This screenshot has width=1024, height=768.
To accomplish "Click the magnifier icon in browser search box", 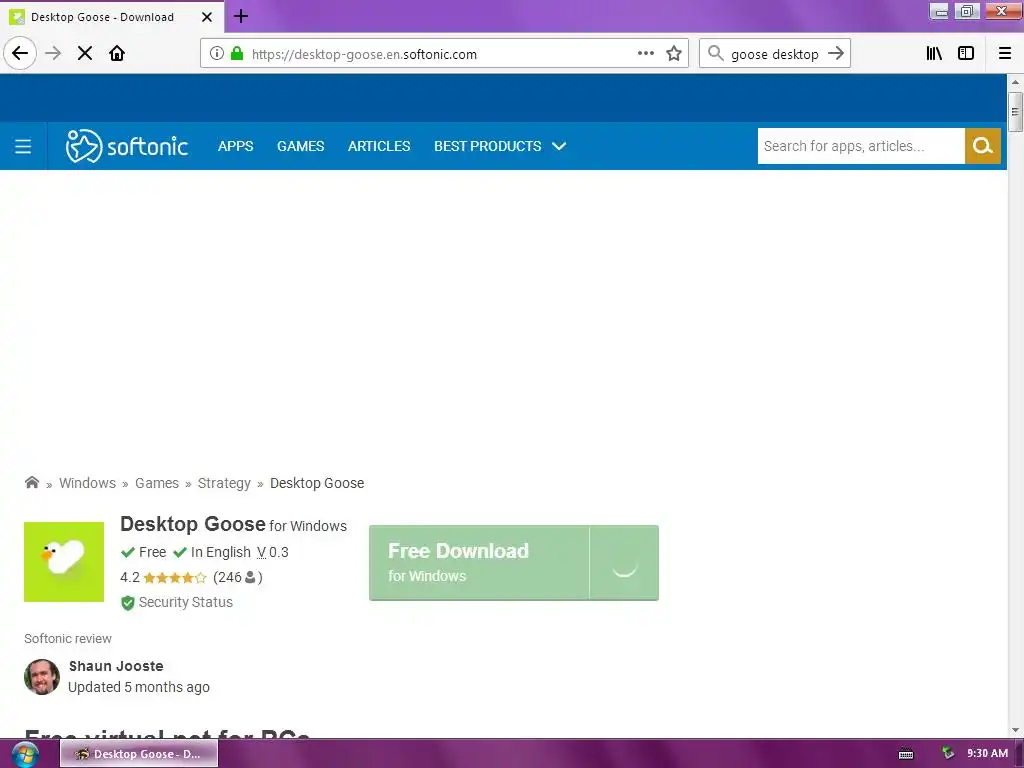I will click(716, 54).
